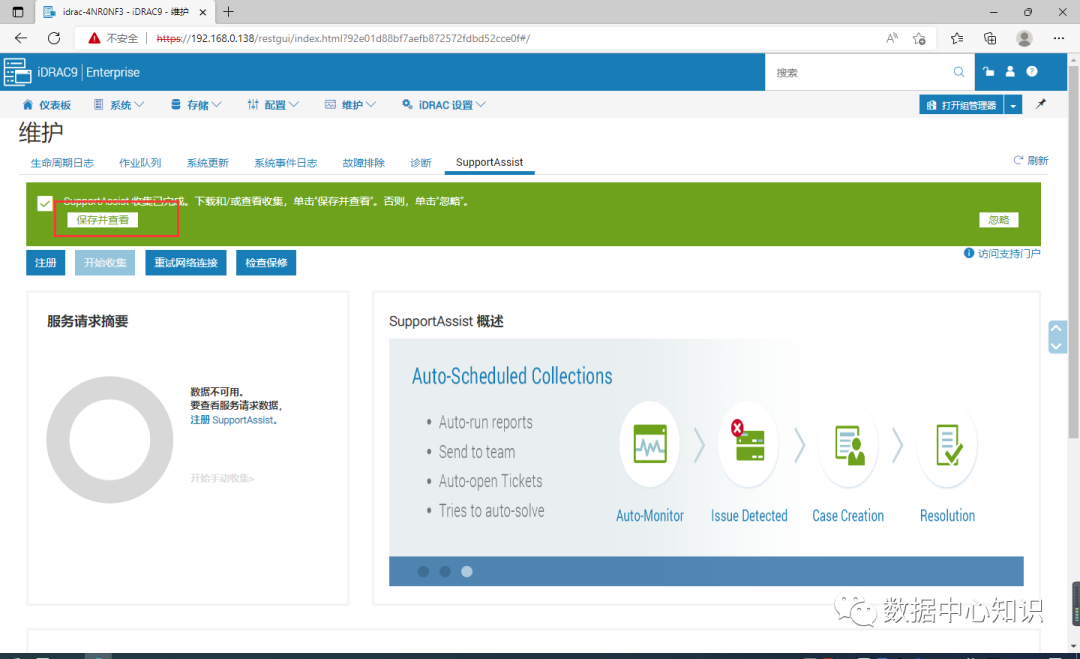Click the info icon beside 访问支持门户
The image size is (1080, 659).
pyautogui.click(x=968, y=253)
